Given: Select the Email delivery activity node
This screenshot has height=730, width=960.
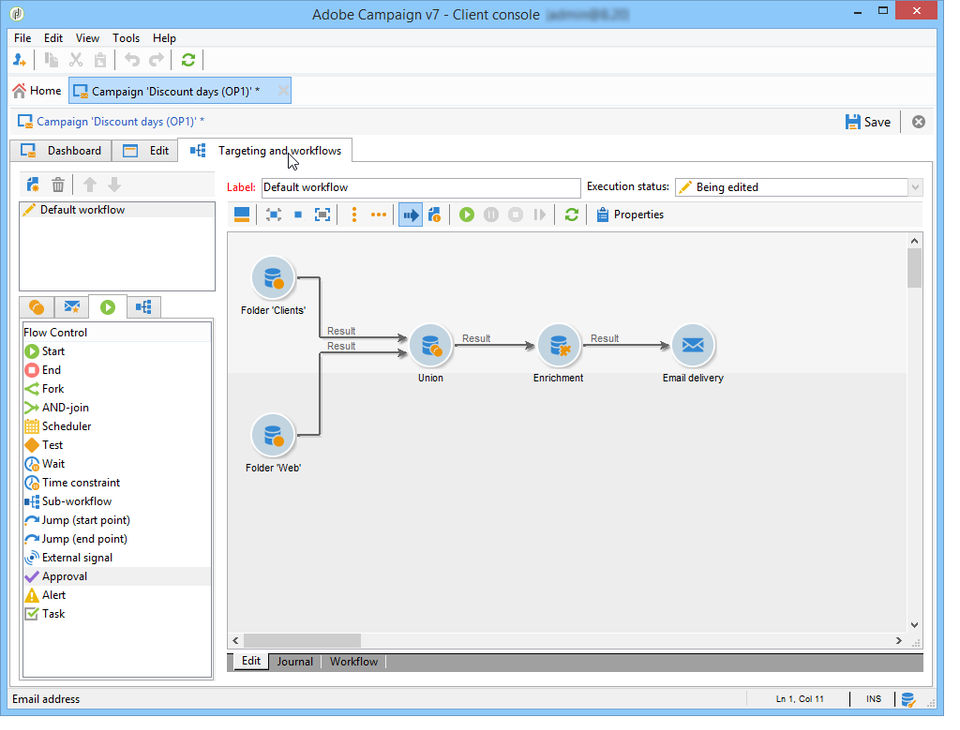Looking at the screenshot, I should coord(693,345).
